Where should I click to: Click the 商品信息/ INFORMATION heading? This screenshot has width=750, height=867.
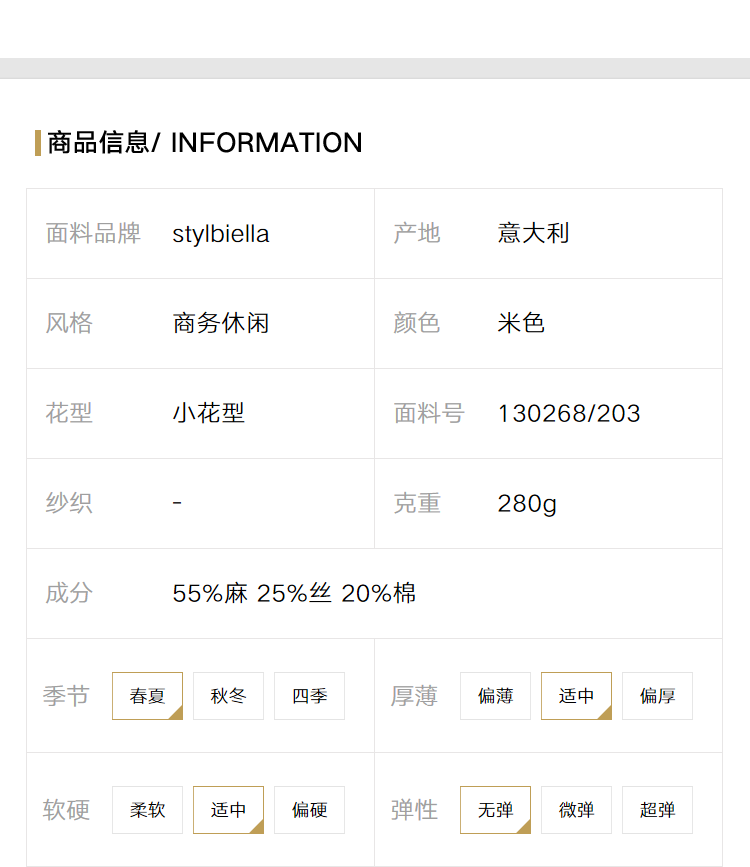coord(205,143)
